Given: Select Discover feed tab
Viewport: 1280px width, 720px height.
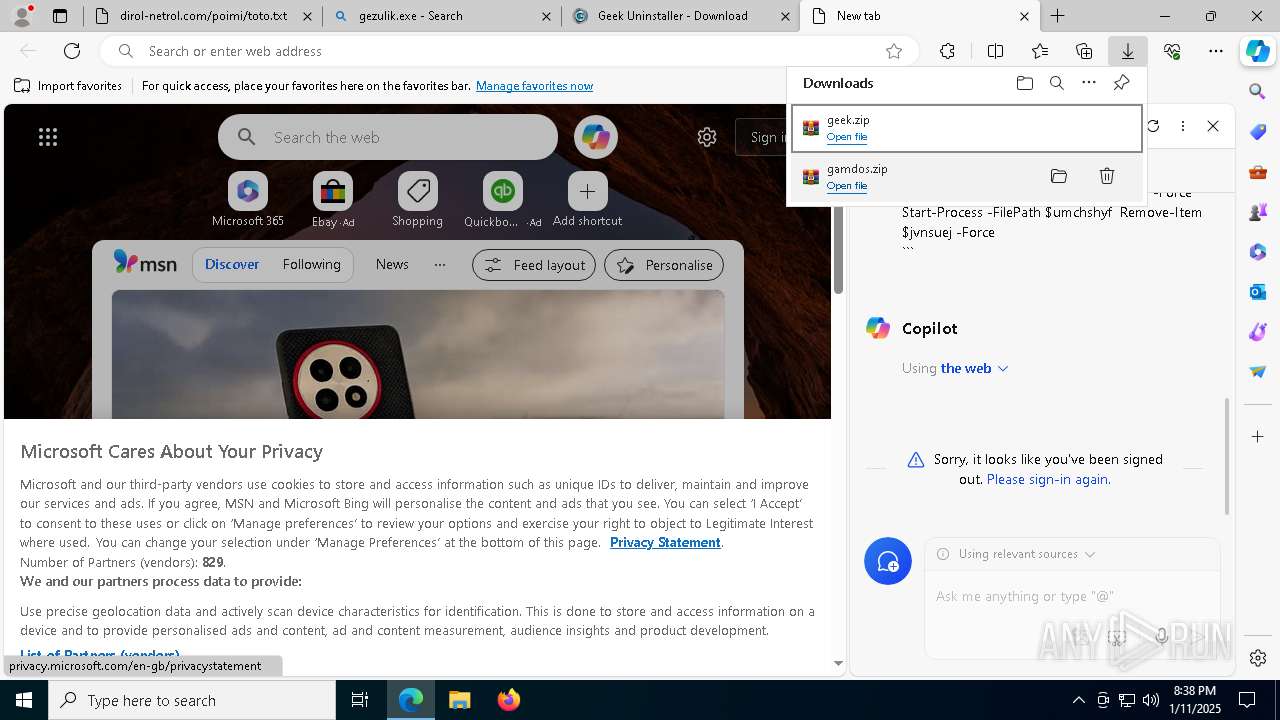Looking at the screenshot, I should click(232, 265).
